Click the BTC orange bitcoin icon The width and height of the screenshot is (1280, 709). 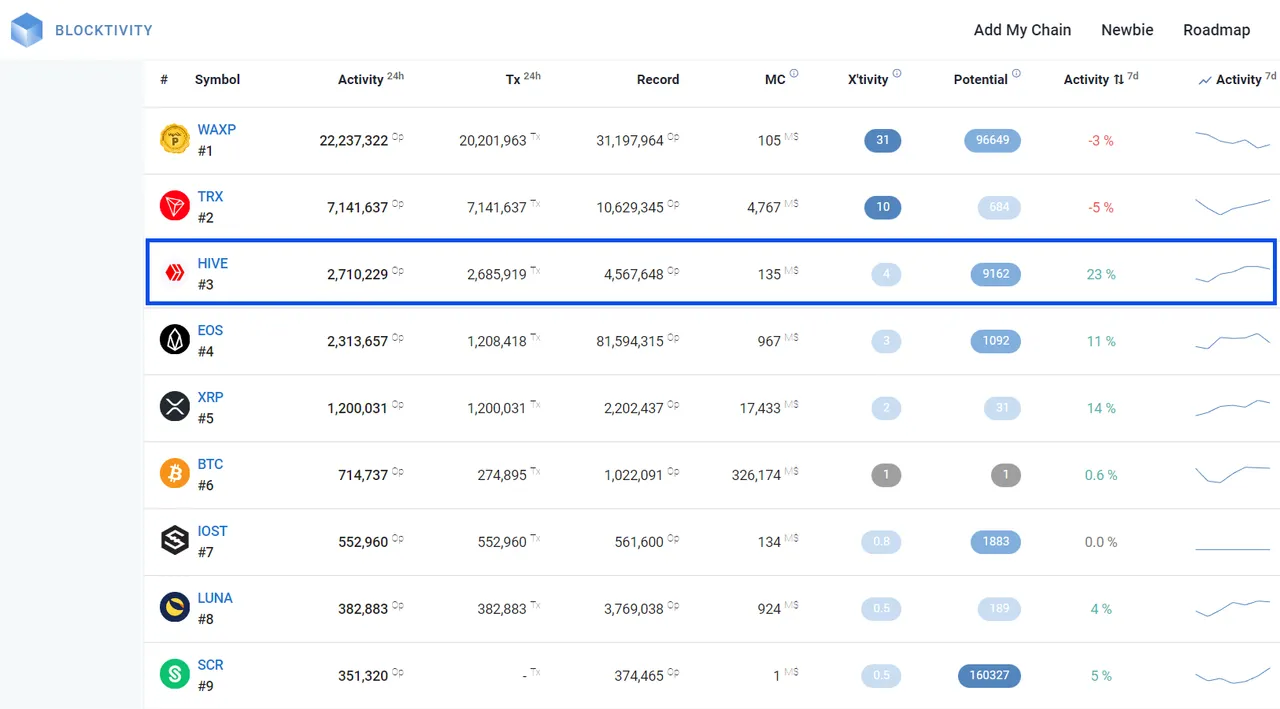tap(175, 474)
